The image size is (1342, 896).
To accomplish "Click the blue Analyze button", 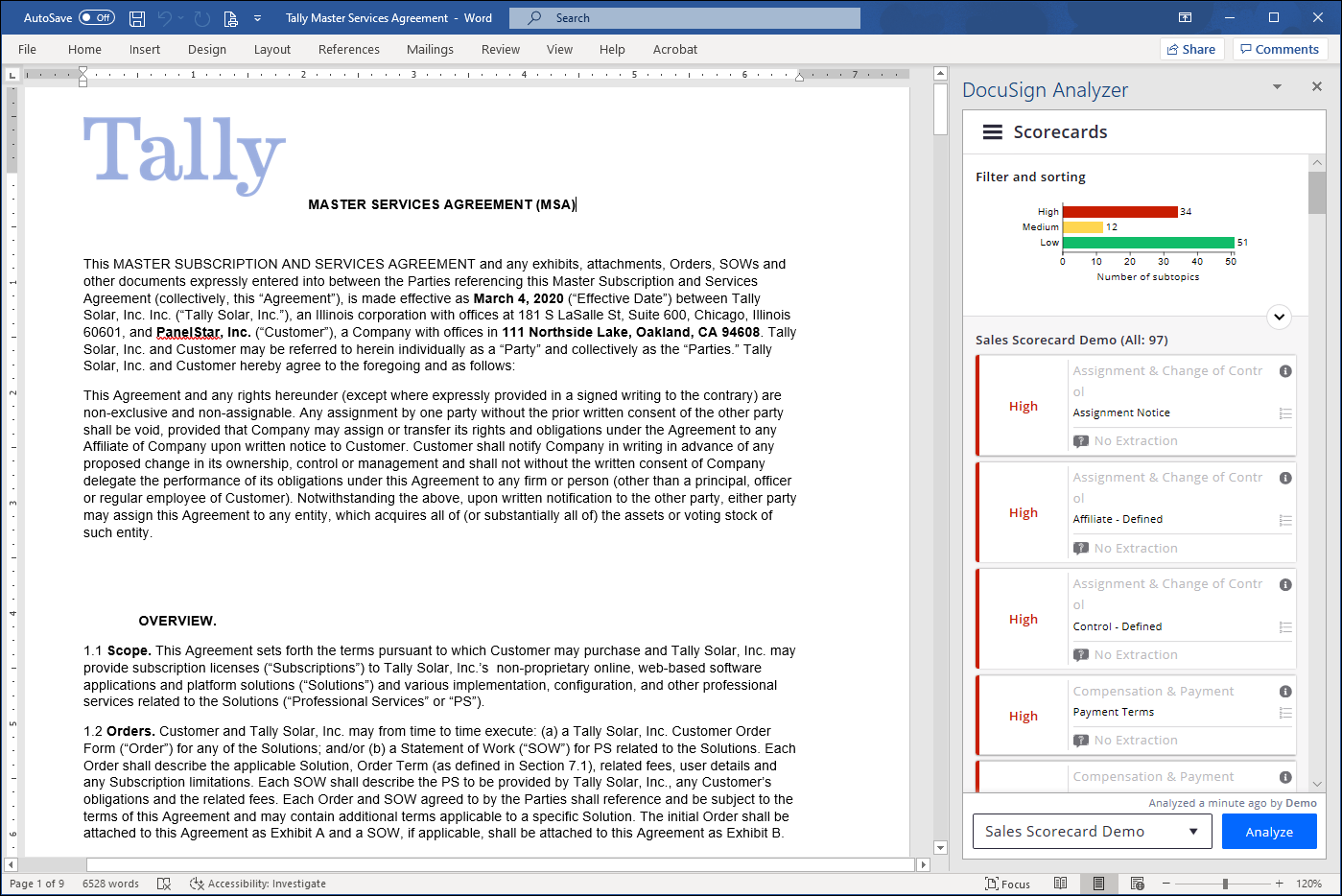I will tap(1269, 832).
